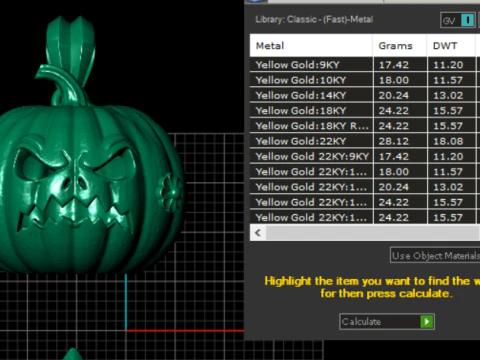
Task: Toggle the GV switch
Action: tap(458, 20)
